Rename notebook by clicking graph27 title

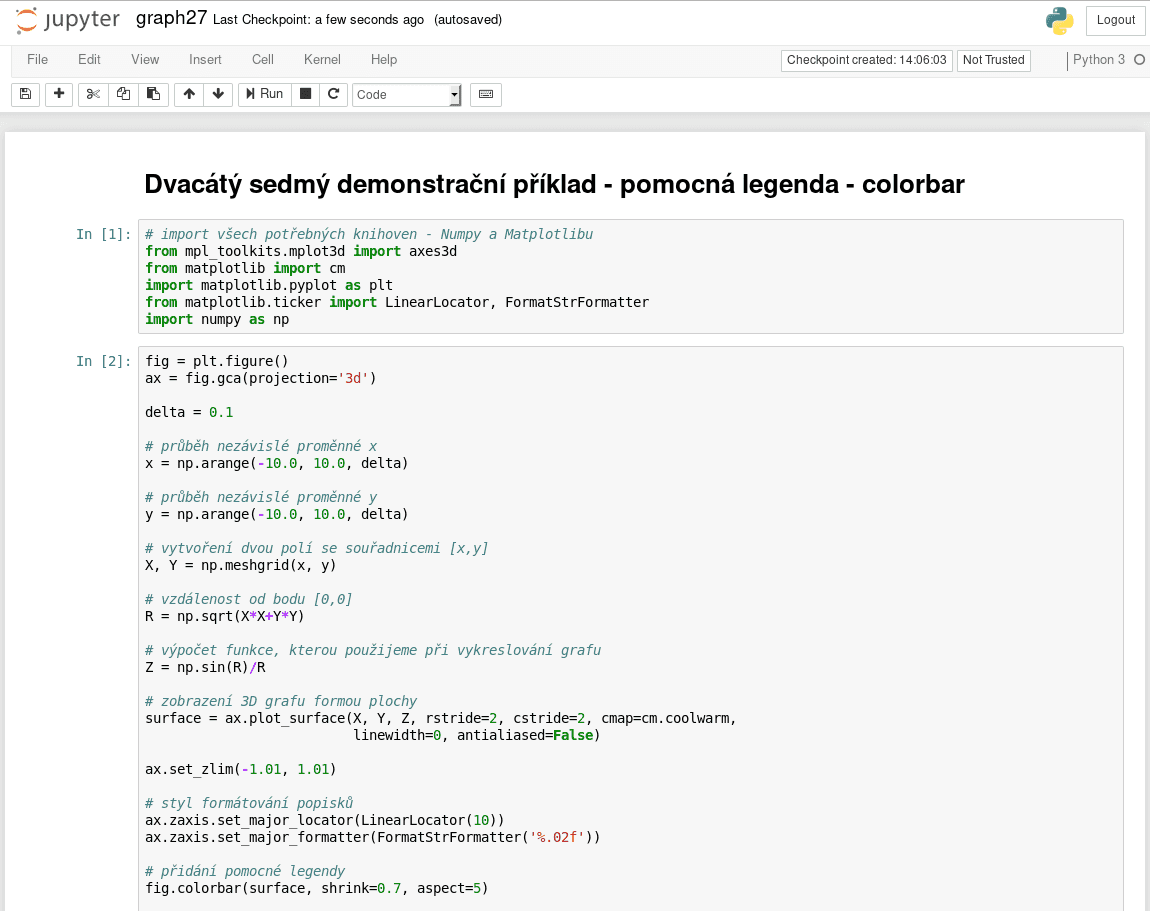[172, 18]
